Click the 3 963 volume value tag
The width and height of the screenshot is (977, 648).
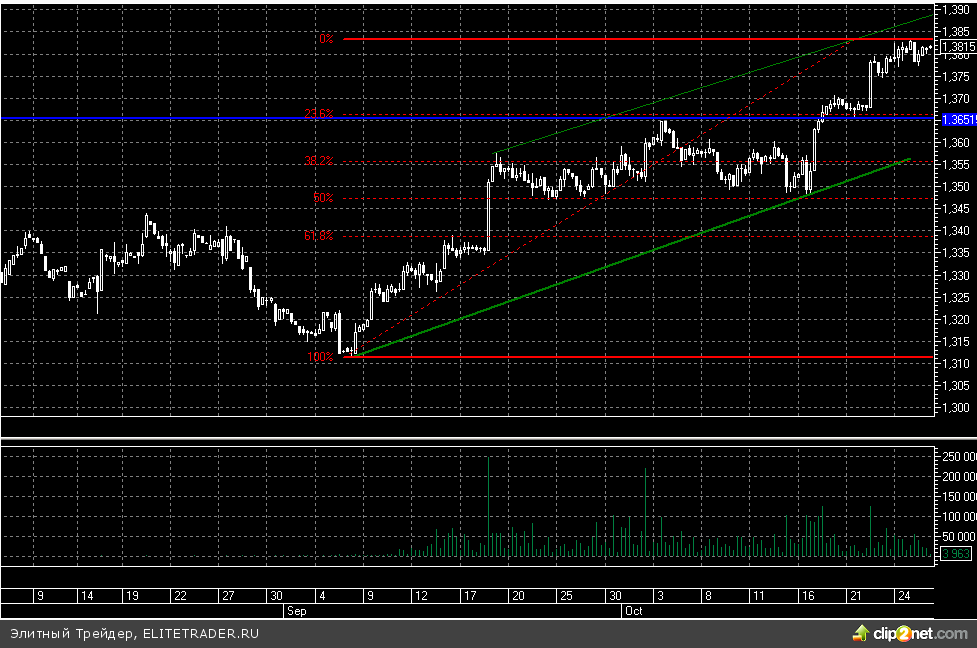click(x=956, y=552)
